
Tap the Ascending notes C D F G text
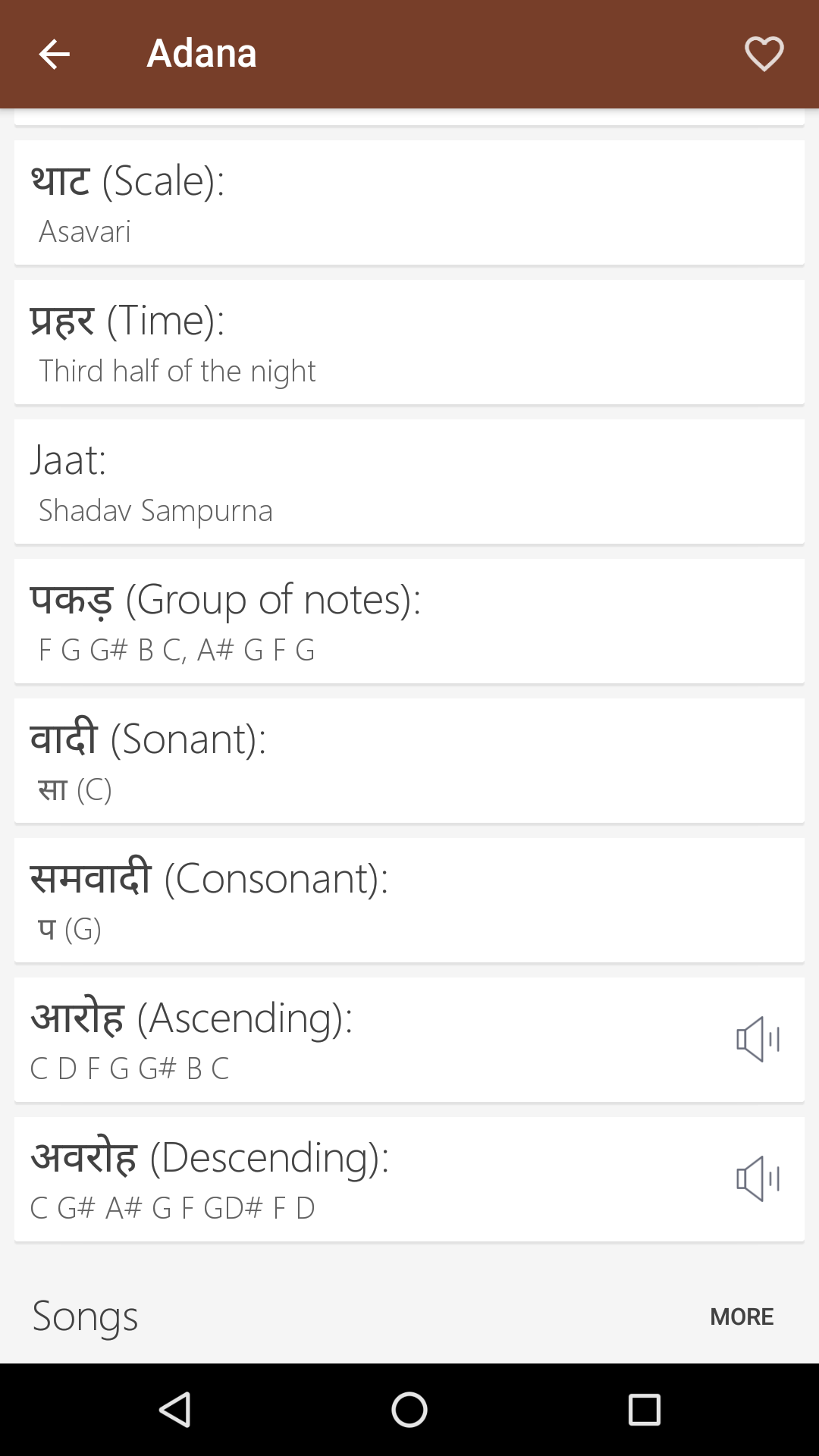coord(130,1068)
